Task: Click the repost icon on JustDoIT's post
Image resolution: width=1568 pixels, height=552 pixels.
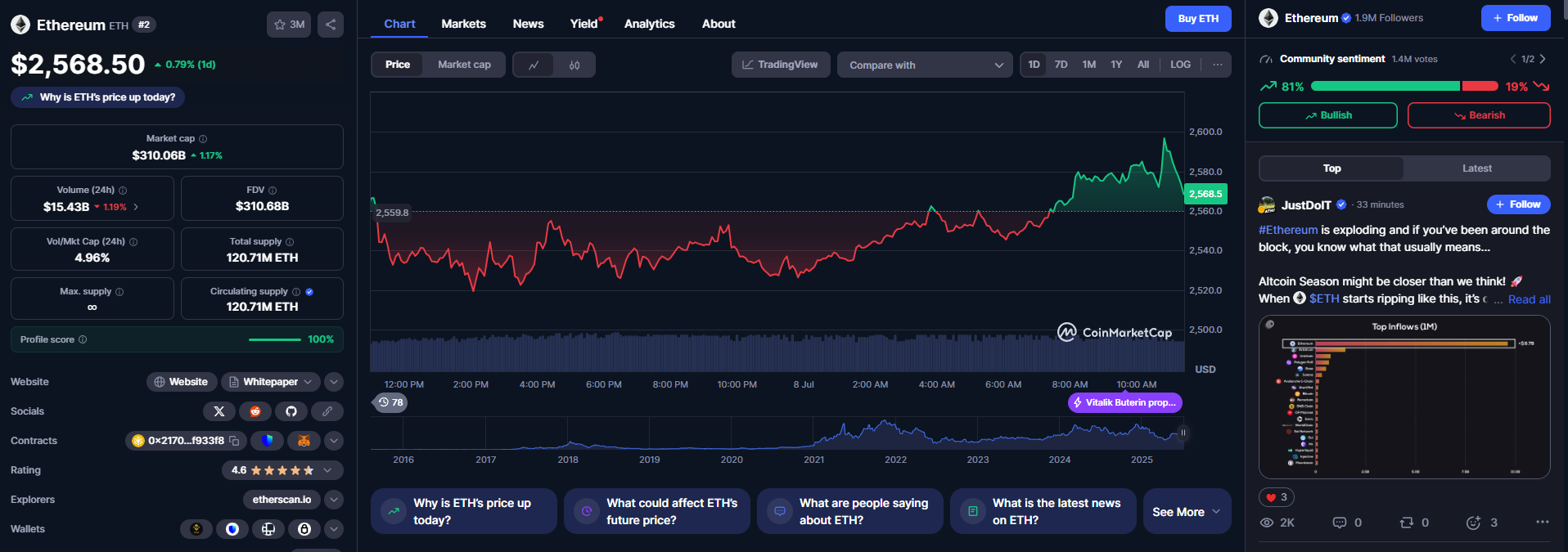Action: [1407, 523]
